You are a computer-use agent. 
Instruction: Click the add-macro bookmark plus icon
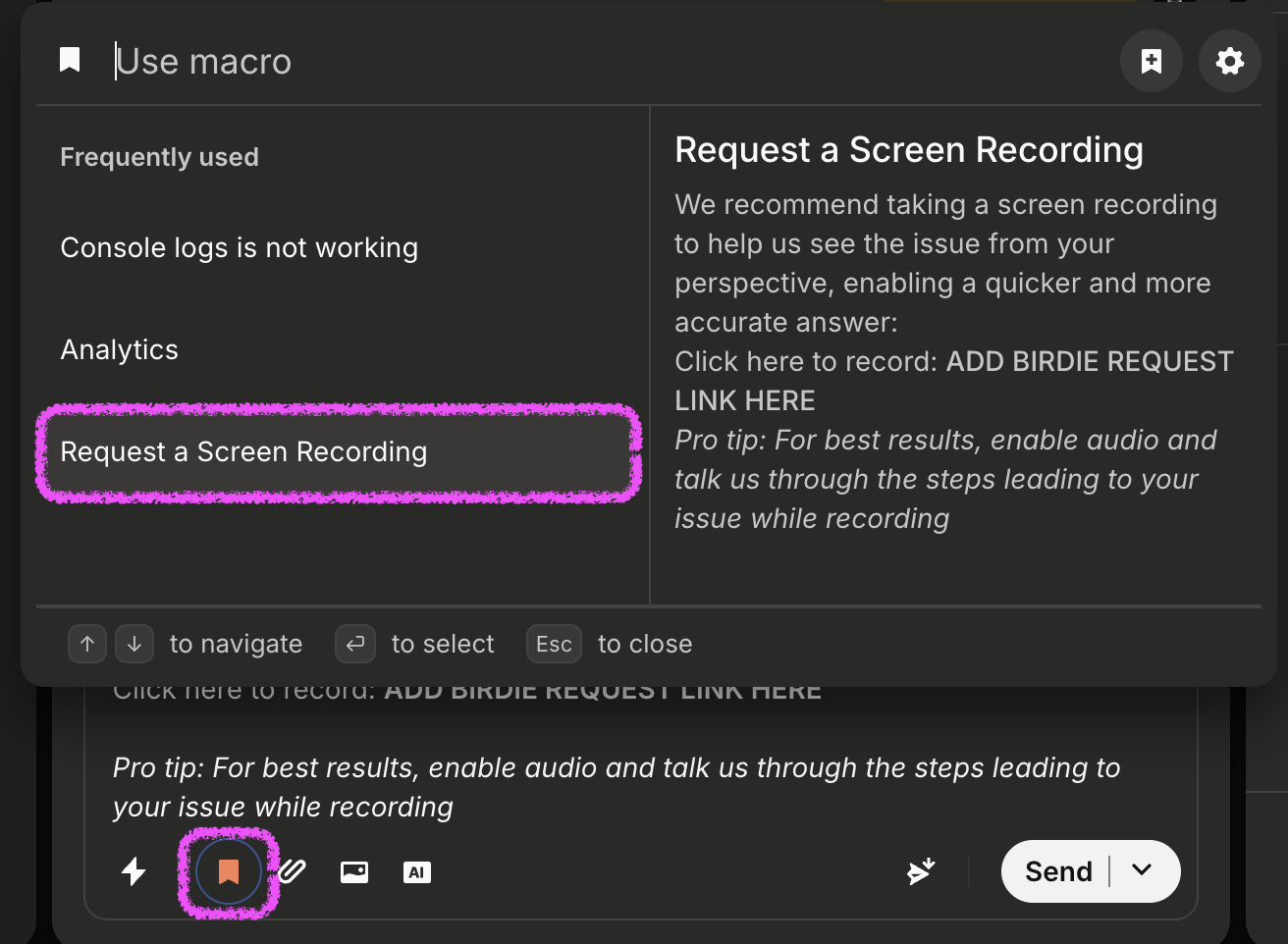pyautogui.click(x=1151, y=61)
